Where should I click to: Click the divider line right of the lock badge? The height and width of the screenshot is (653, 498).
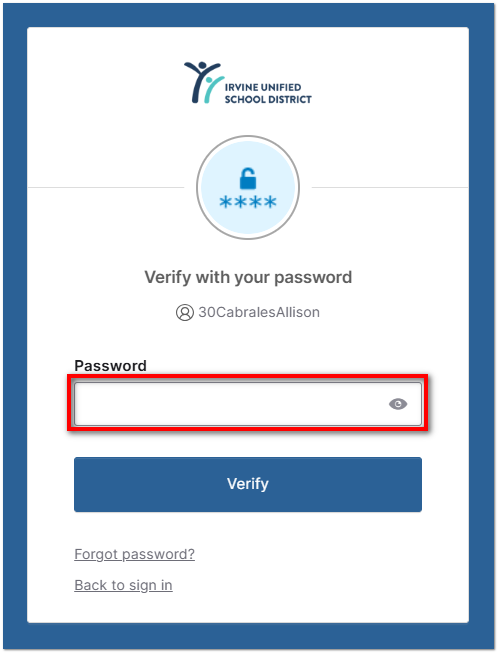[390, 187]
